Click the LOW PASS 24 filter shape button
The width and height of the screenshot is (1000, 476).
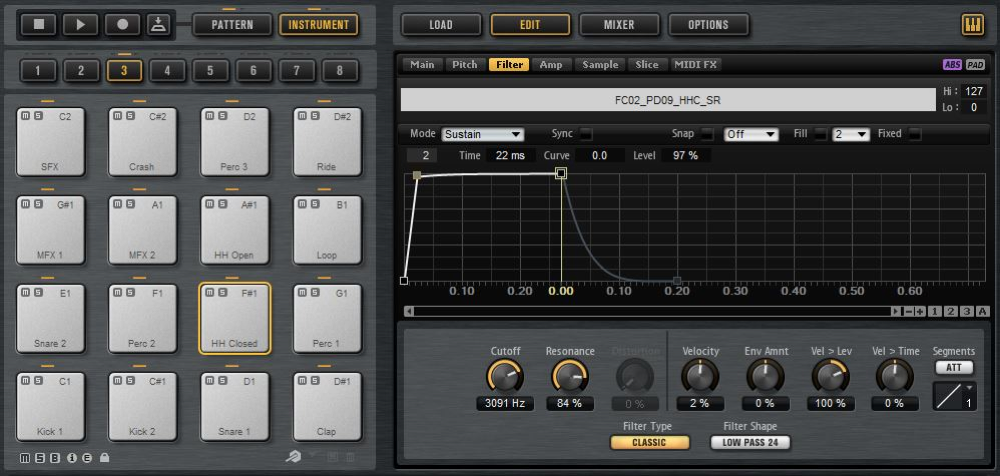coord(750,442)
